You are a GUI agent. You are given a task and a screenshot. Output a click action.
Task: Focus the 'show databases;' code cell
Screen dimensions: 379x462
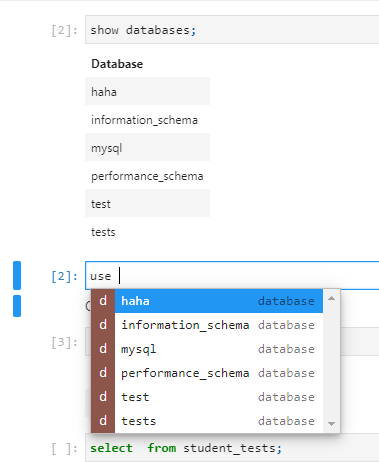click(x=232, y=30)
